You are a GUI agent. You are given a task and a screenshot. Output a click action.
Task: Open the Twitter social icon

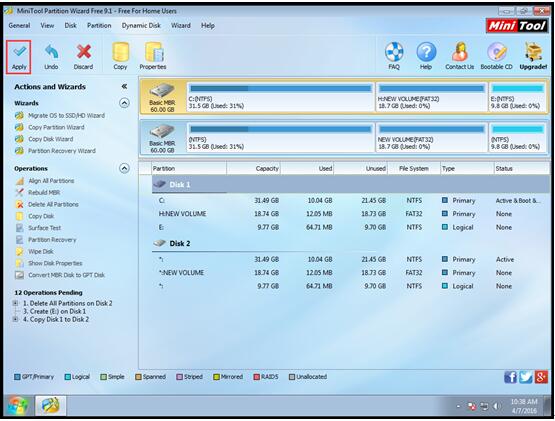526,377
